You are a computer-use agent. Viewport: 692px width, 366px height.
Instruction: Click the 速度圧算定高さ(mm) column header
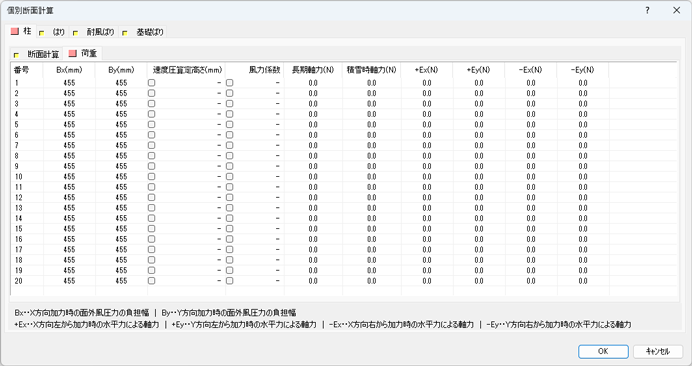pyautogui.click(x=187, y=70)
